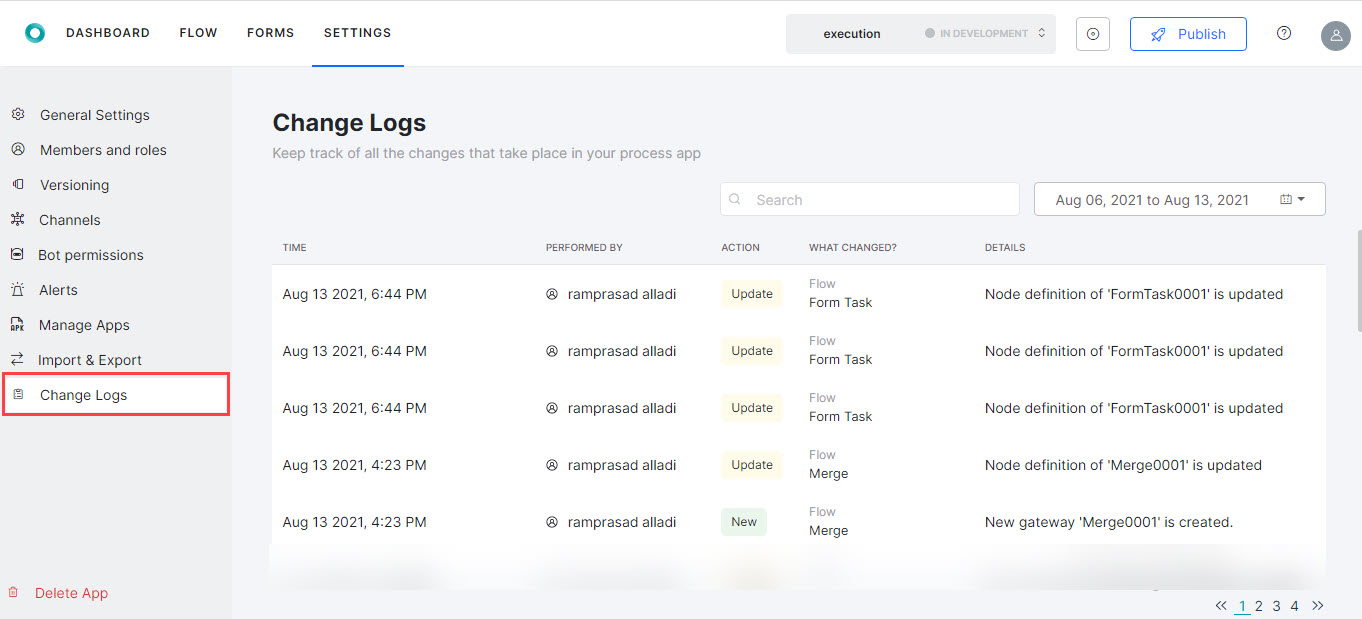Click the Publish button
Screen dimensions: 1362x619
tap(1188, 33)
